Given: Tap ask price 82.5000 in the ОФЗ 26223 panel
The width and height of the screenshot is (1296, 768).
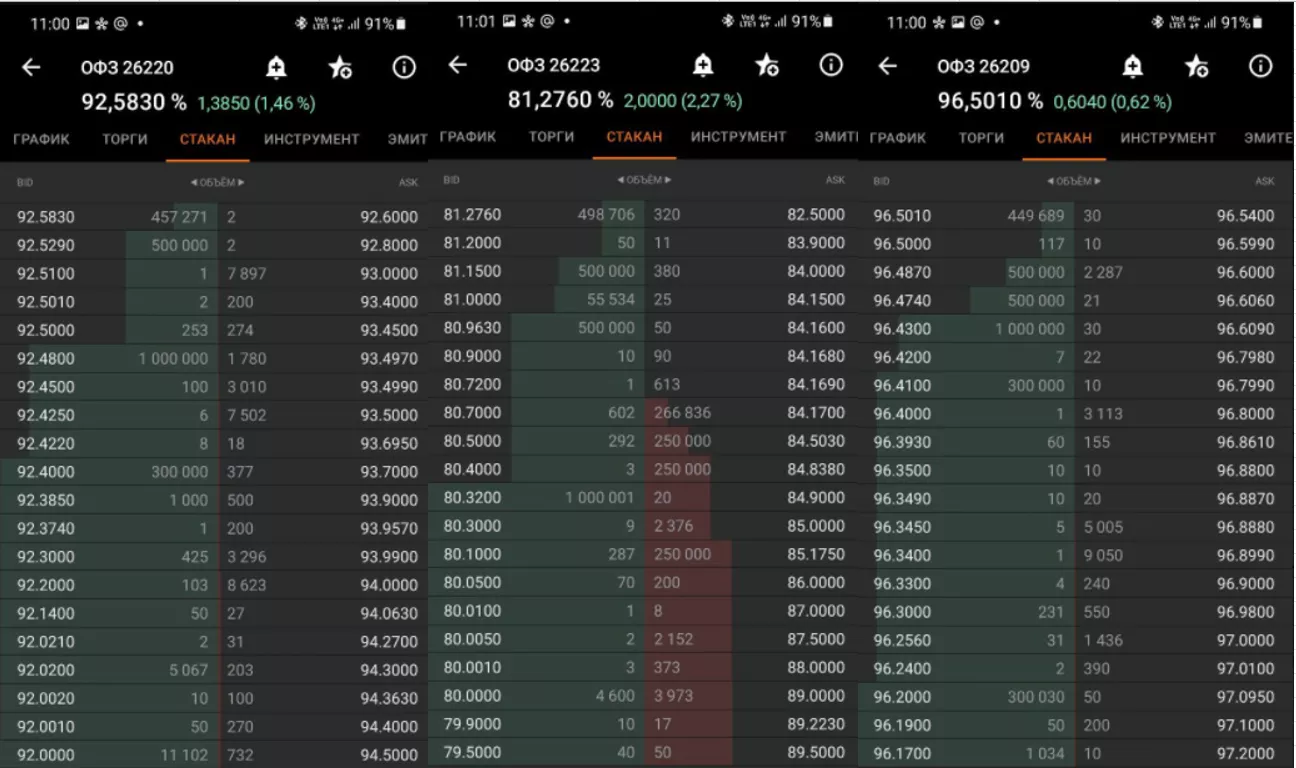Looking at the screenshot, I should [x=816, y=215].
